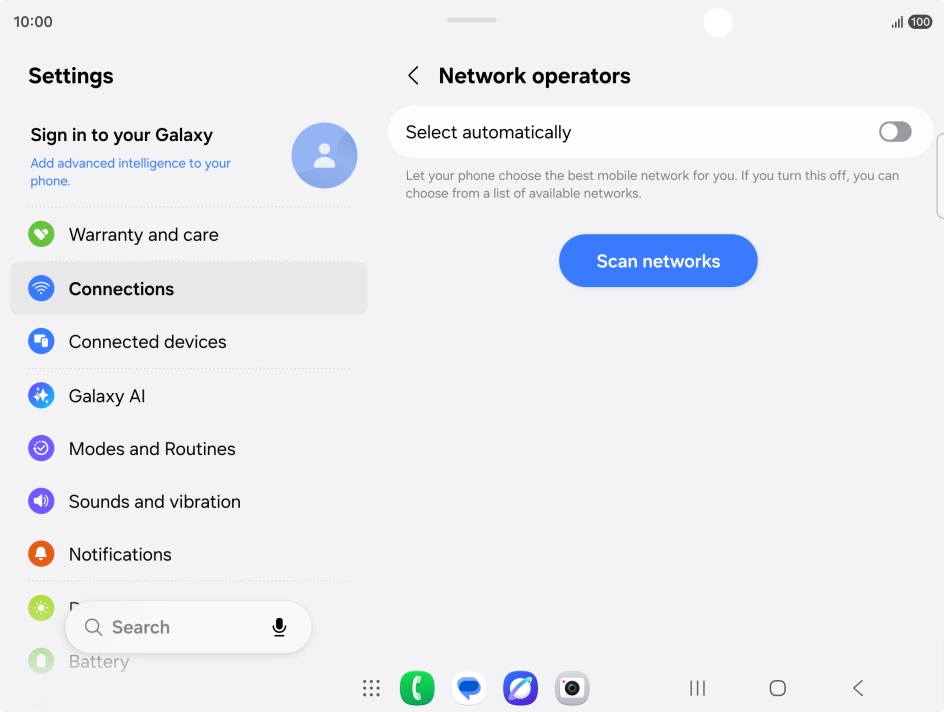Tap the Scan networks button
The width and height of the screenshot is (944, 712).
[658, 261]
